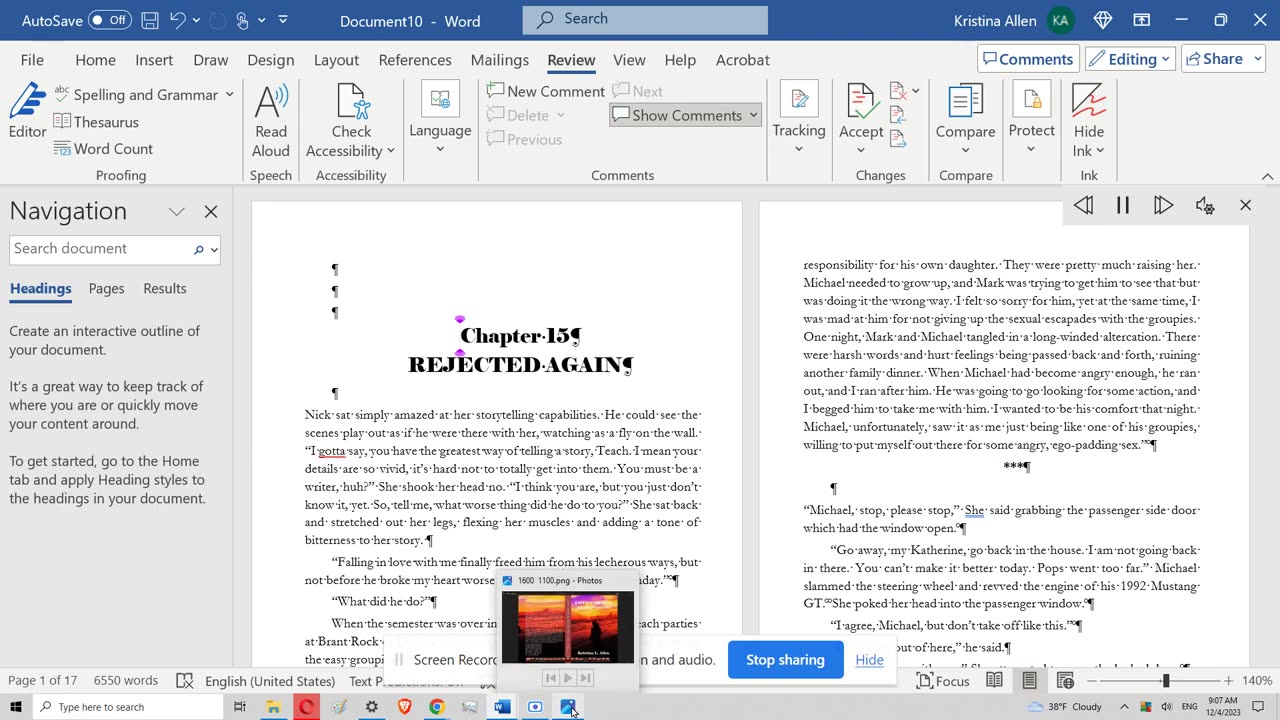Expand Spelling and Grammar dropdown arrow
1280x720 pixels.
tap(229, 95)
